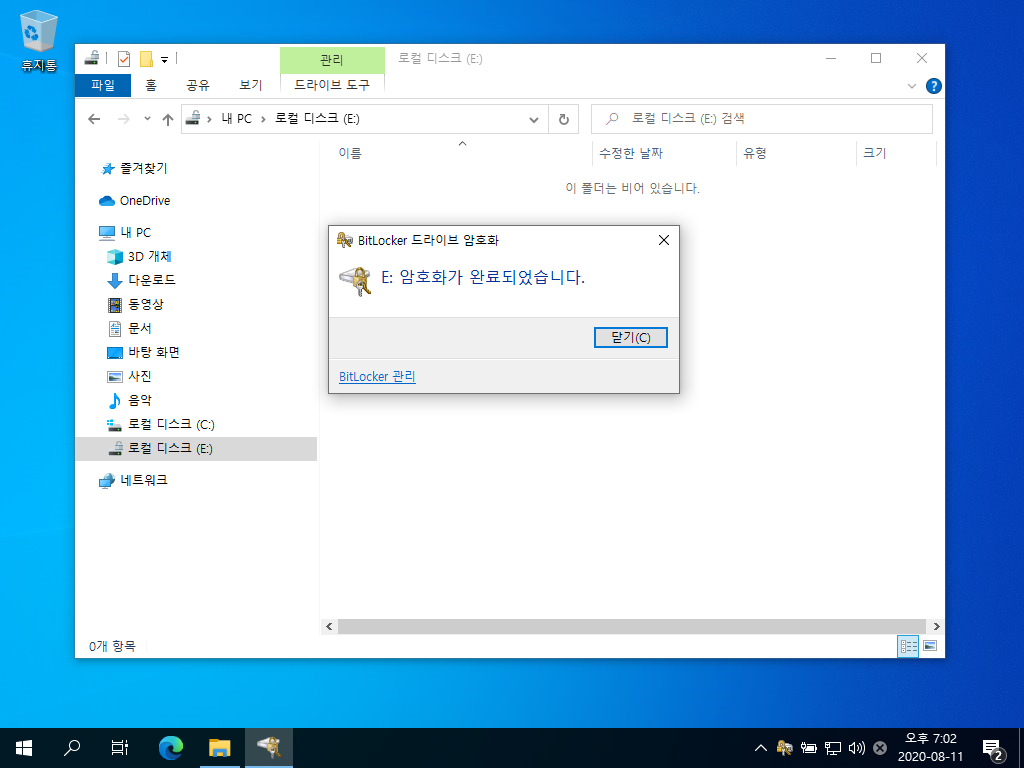Open the 파일 menu tab
Screen dimensions: 1024x768
coord(103,85)
